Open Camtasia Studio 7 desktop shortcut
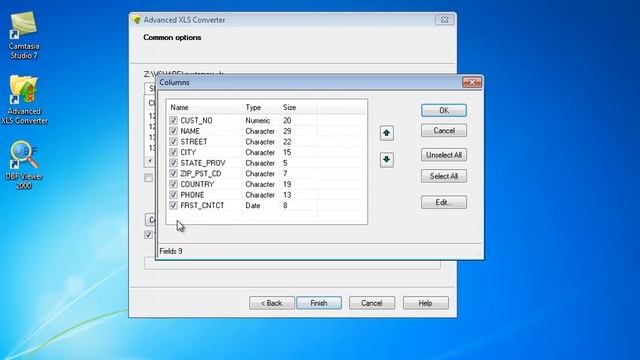The width and height of the screenshot is (640, 360). (x=24, y=35)
